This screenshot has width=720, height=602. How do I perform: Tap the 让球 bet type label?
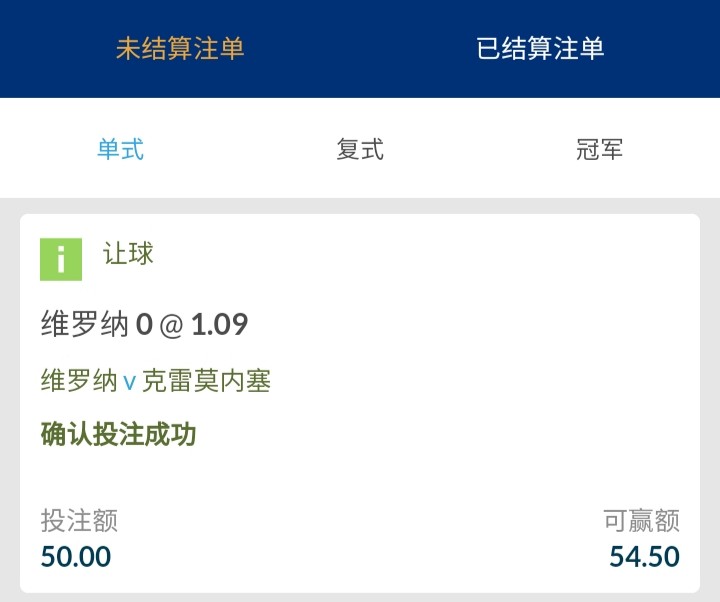pyautogui.click(x=128, y=254)
